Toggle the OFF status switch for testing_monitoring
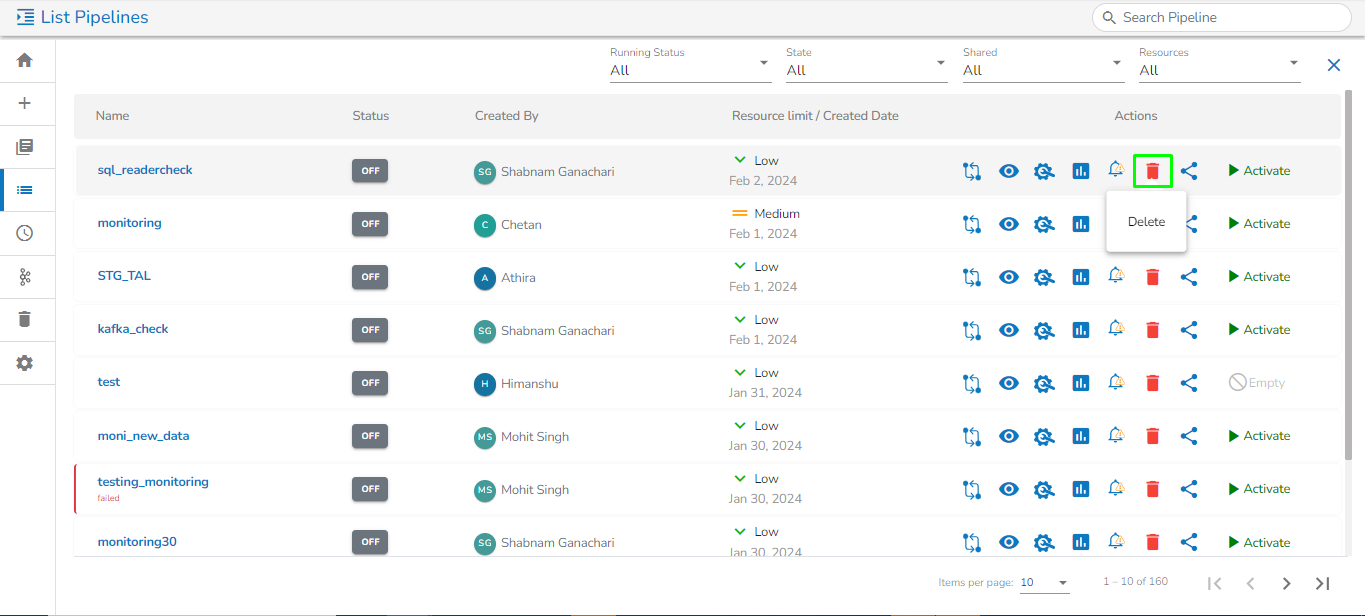The height and width of the screenshot is (616, 1365). 370,489
